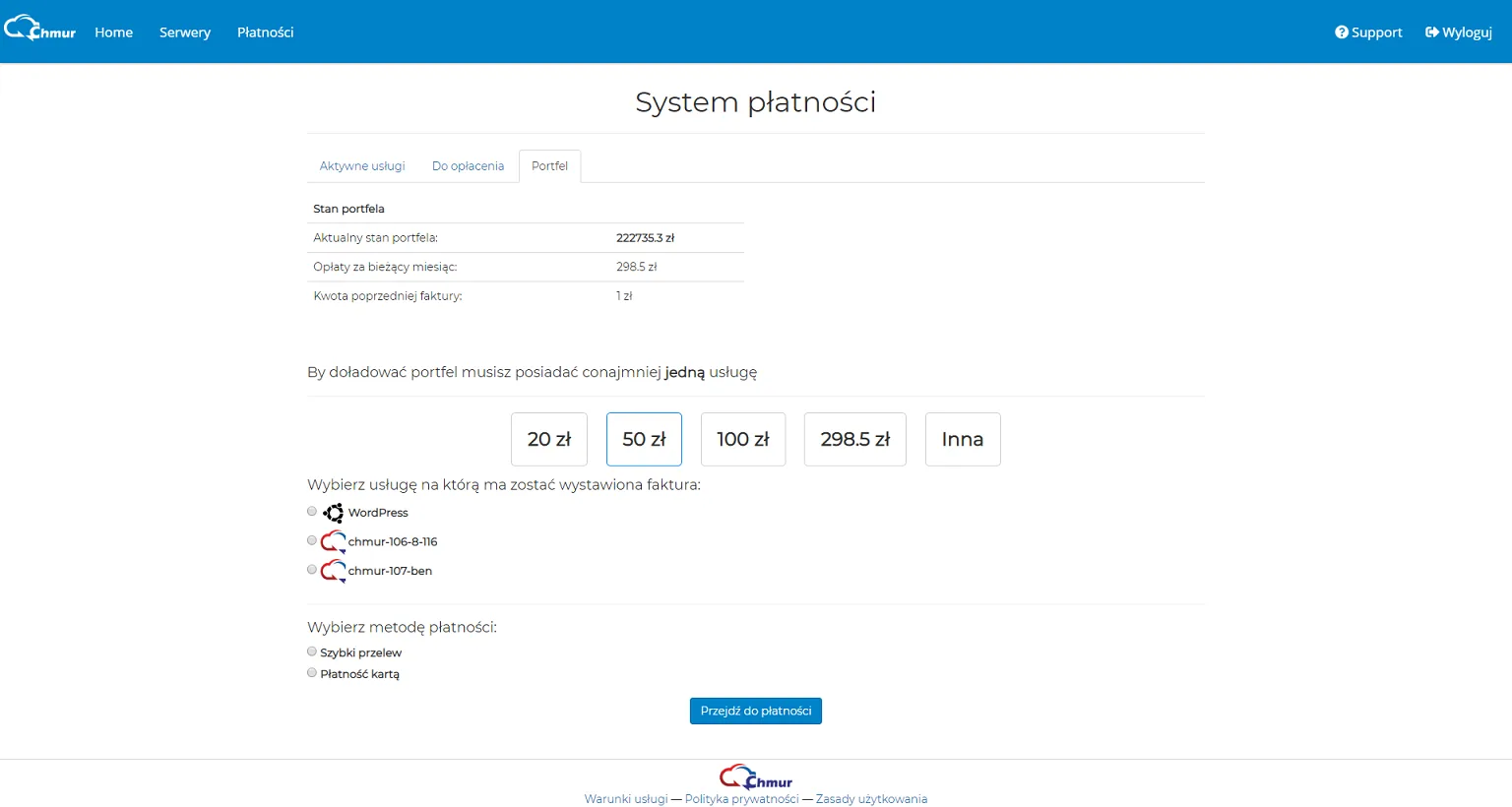Click the Przejdź do płatności button

[756, 711]
